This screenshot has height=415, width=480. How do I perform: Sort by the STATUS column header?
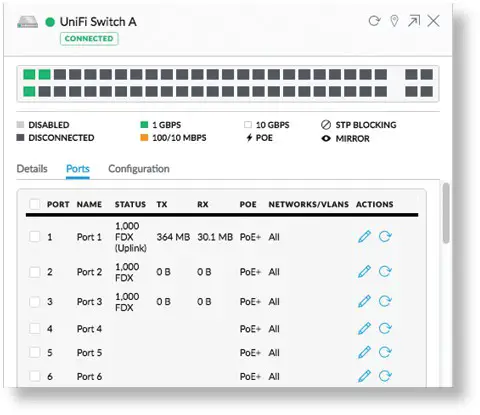coord(130,204)
